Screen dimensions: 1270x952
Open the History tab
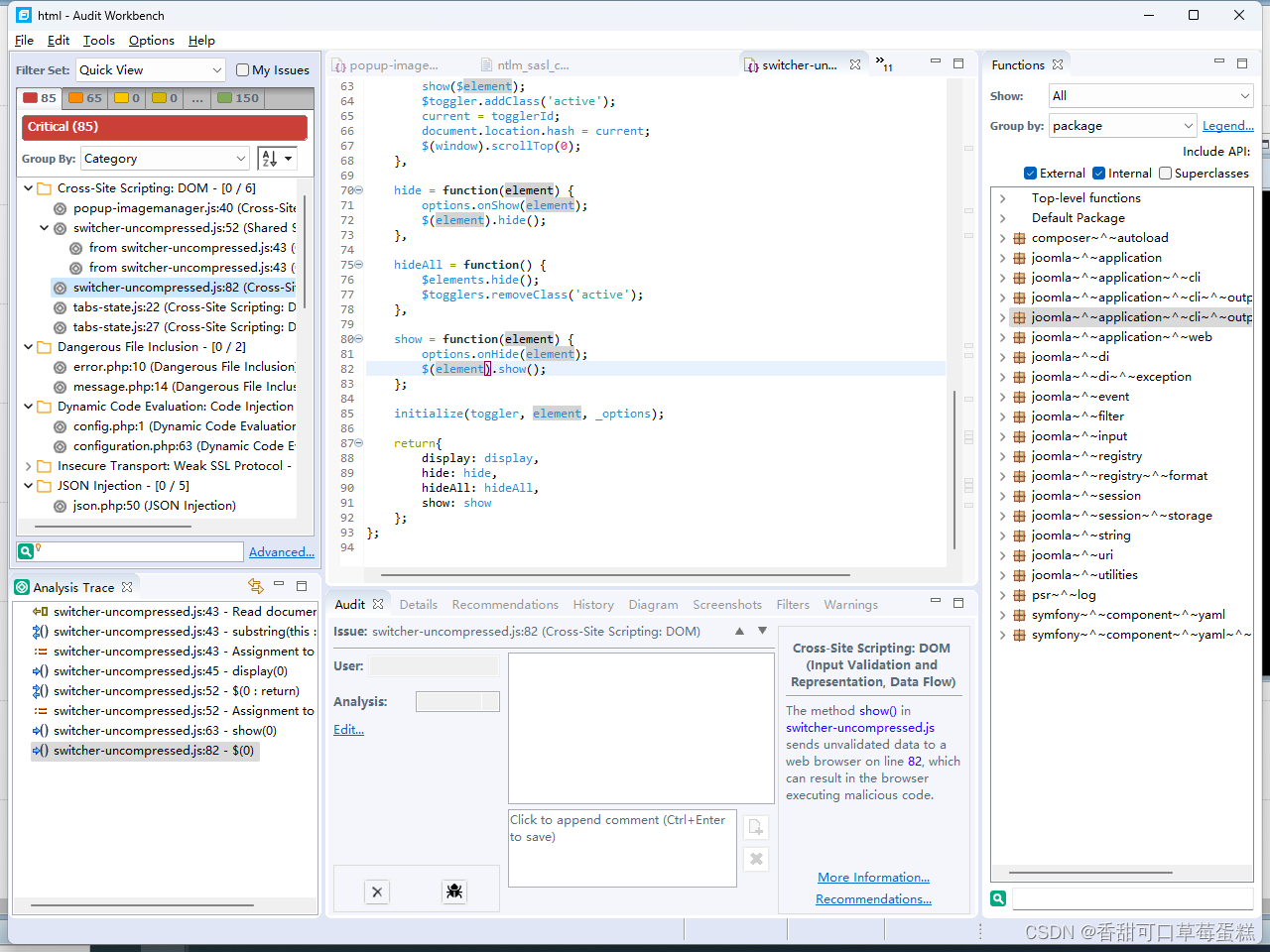click(x=593, y=604)
